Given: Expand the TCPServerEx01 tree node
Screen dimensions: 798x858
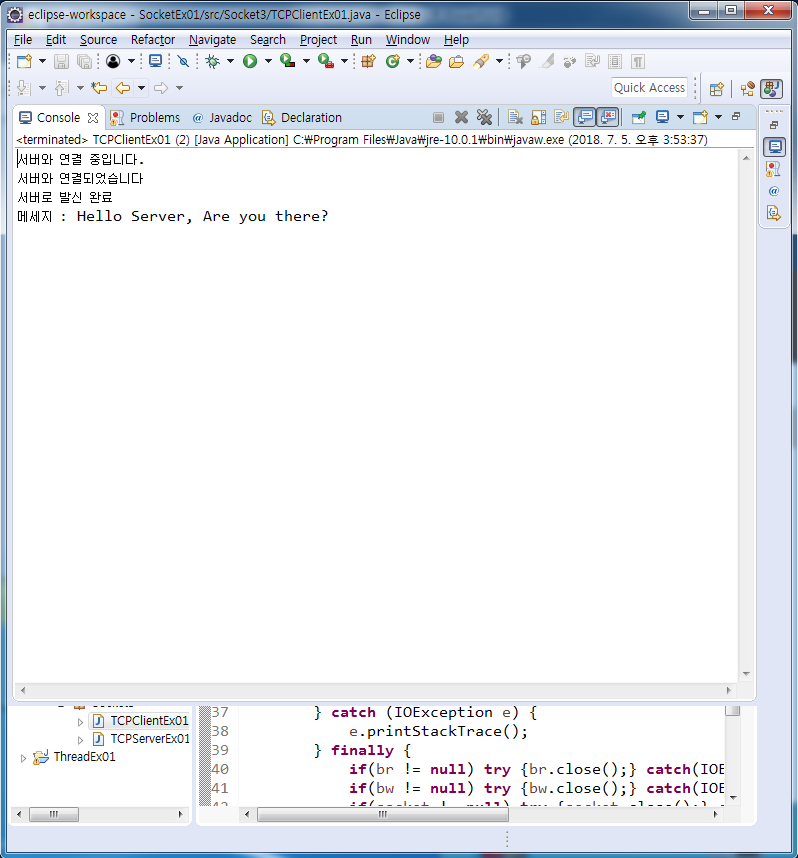Looking at the screenshot, I should [80, 740].
